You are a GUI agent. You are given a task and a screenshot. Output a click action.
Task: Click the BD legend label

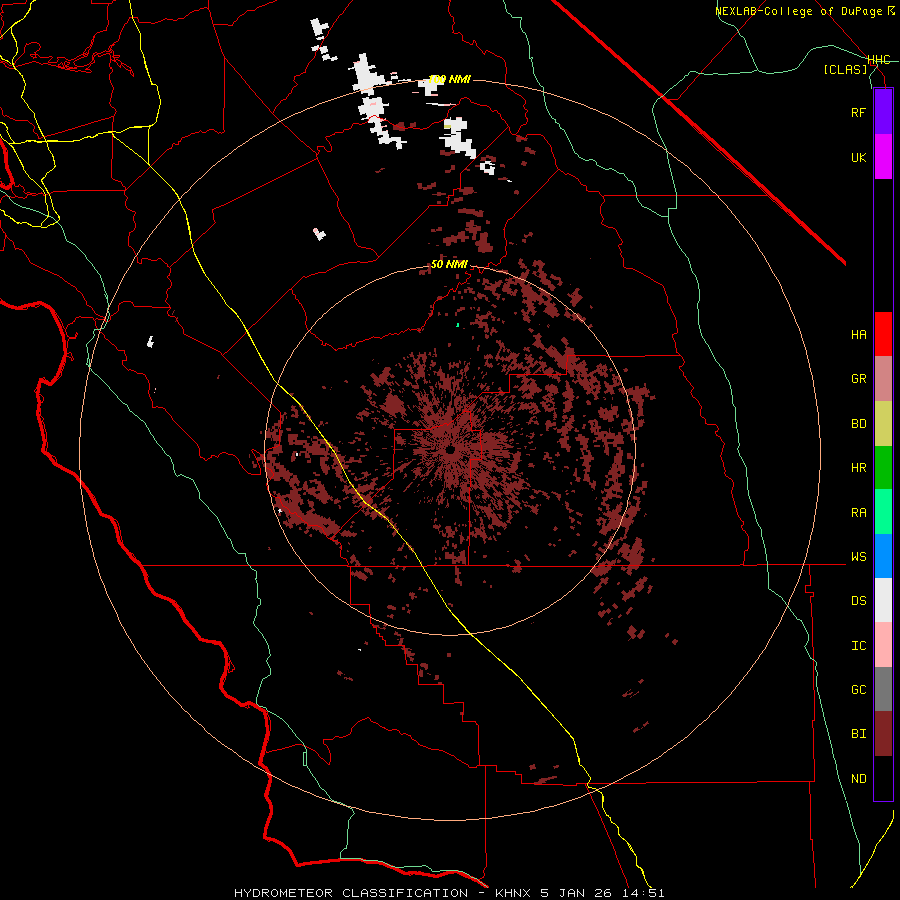point(858,424)
